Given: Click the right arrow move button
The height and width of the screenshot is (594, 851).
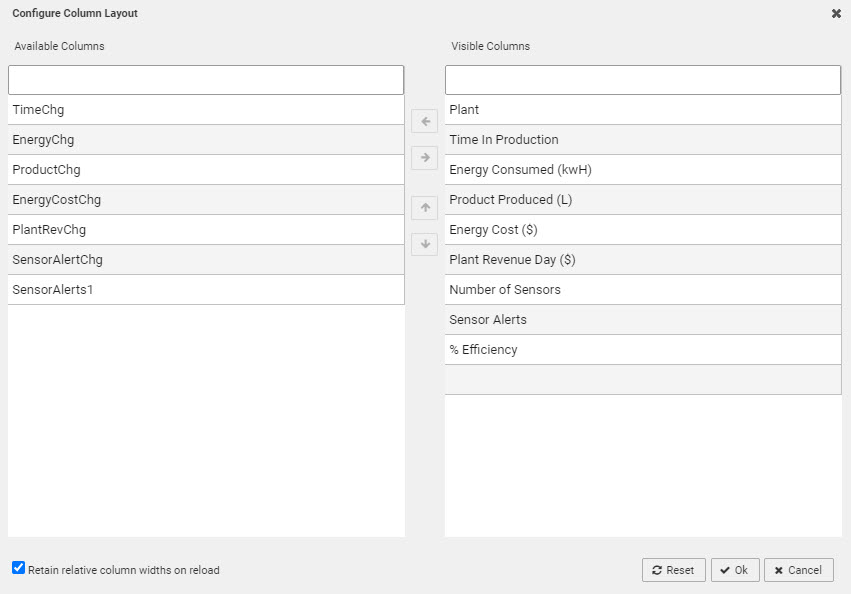Looking at the screenshot, I should pos(424,158).
